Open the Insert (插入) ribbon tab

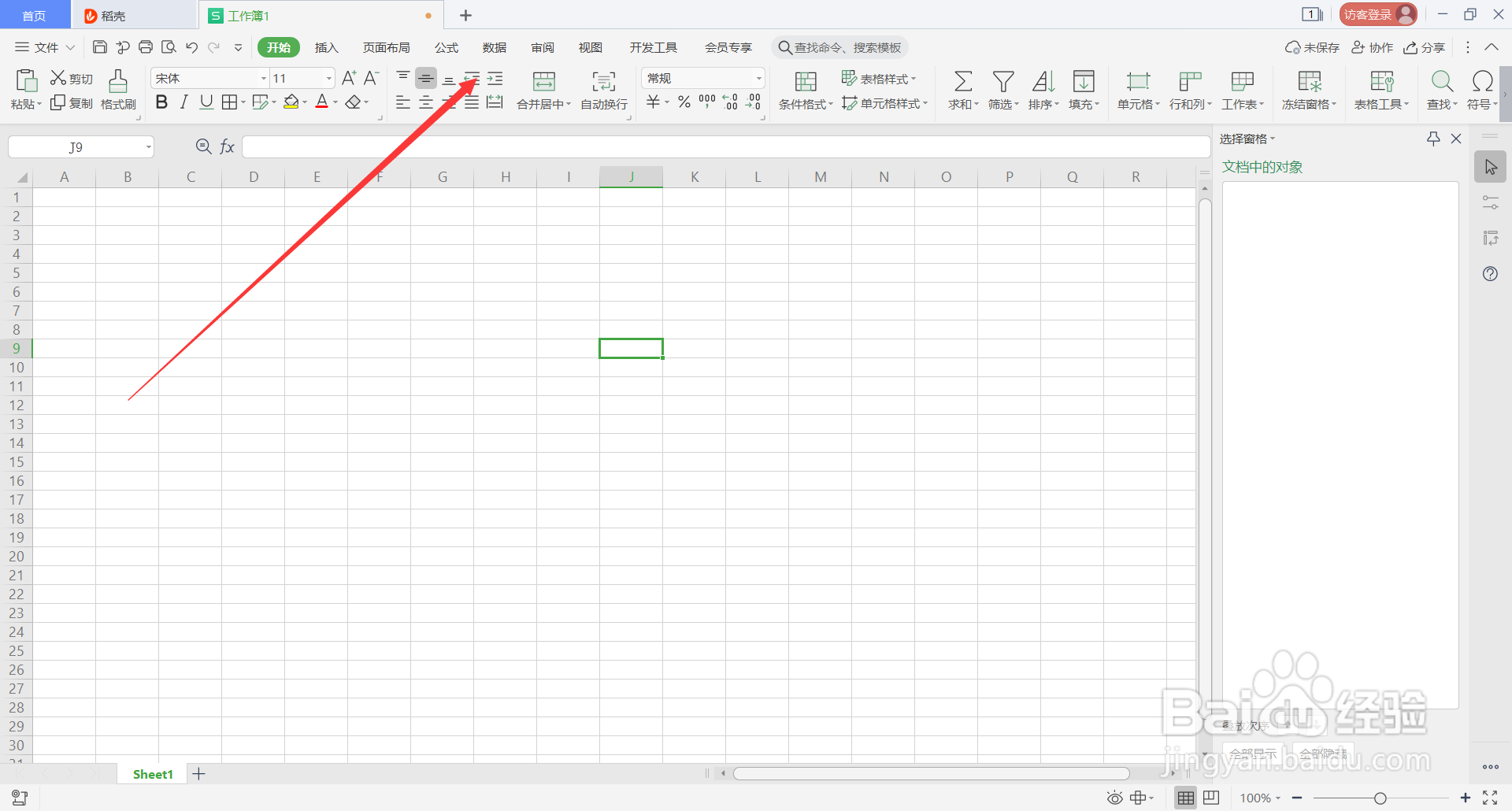[x=326, y=47]
